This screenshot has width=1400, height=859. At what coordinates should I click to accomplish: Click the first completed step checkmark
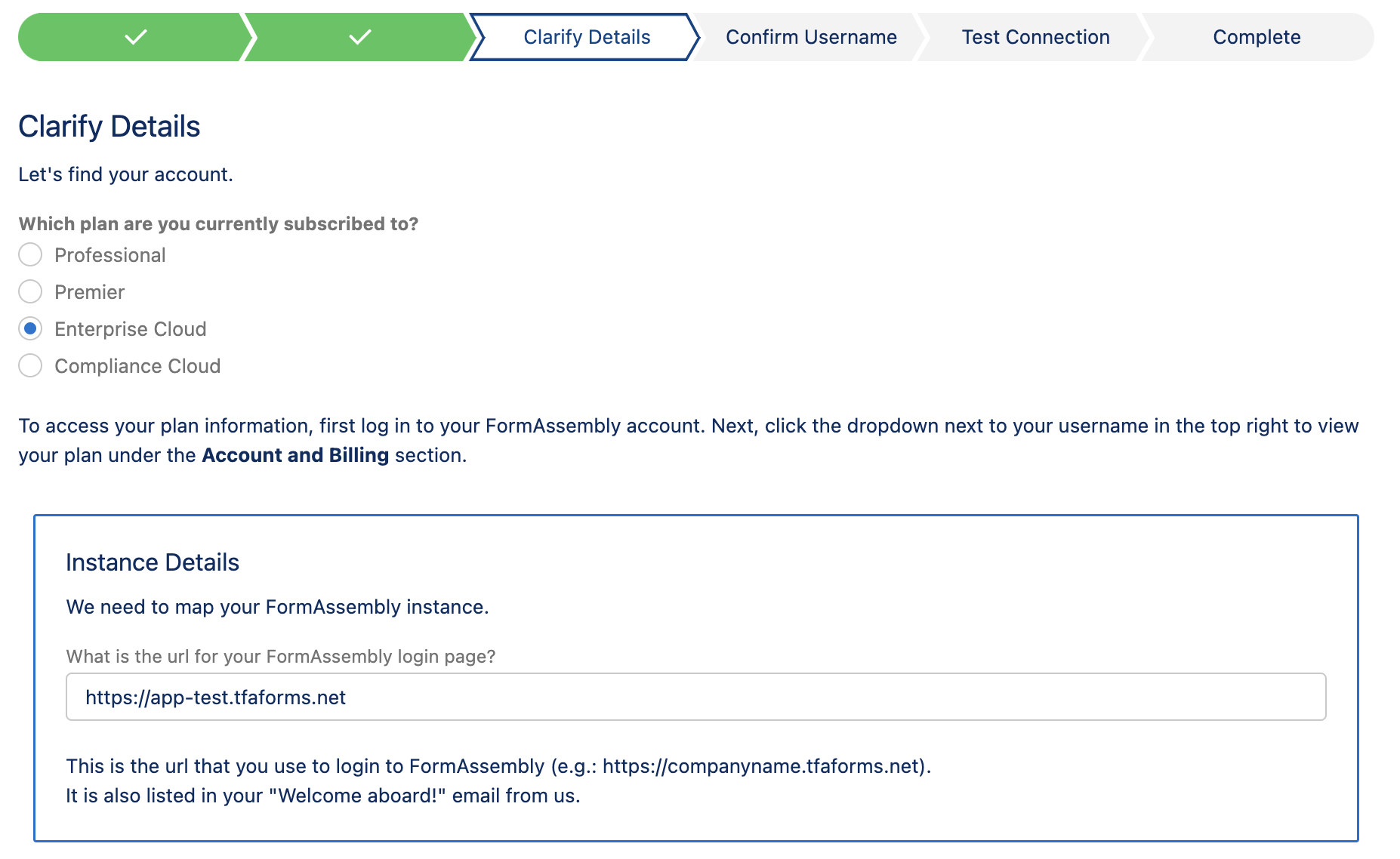(x=136, y=37)
